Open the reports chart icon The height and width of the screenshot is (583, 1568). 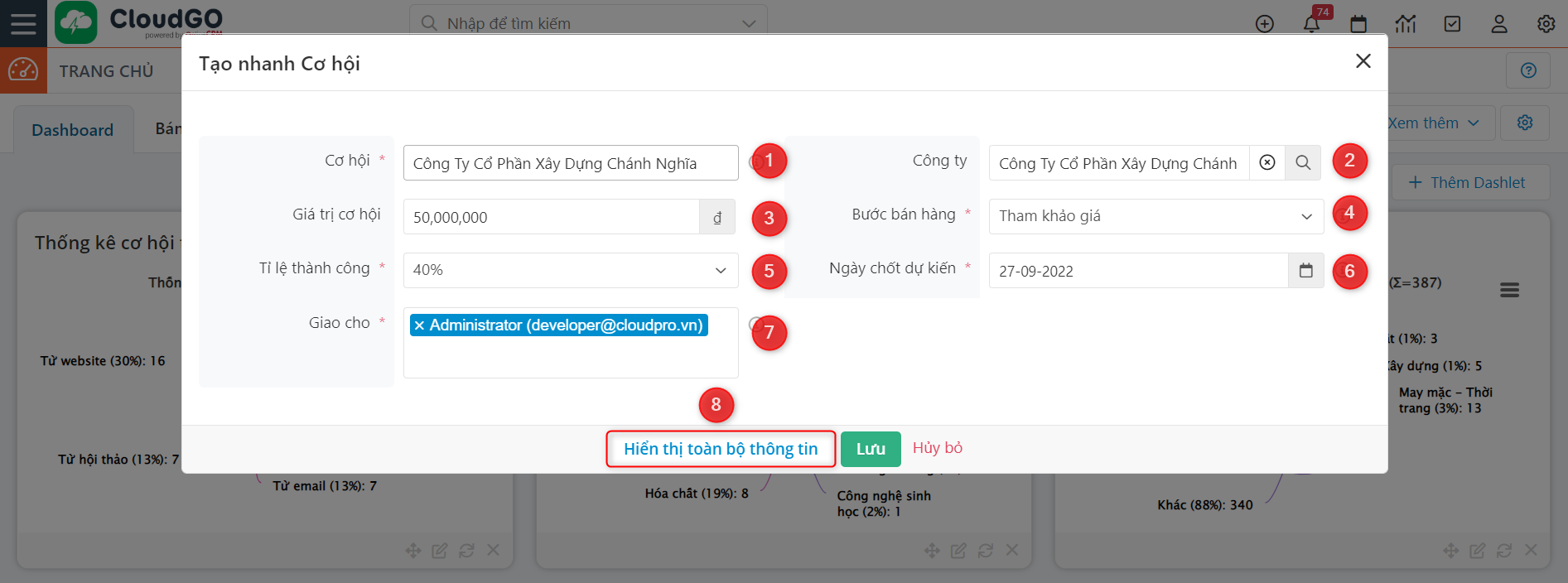[x=1406, y=24]
